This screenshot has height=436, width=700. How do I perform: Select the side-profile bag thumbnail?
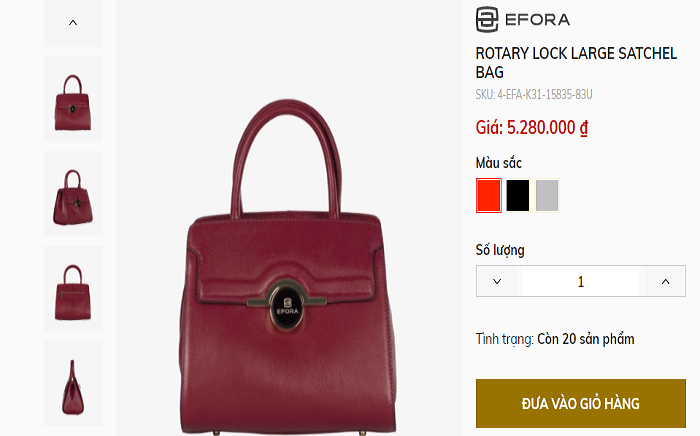tap(73, 384)
